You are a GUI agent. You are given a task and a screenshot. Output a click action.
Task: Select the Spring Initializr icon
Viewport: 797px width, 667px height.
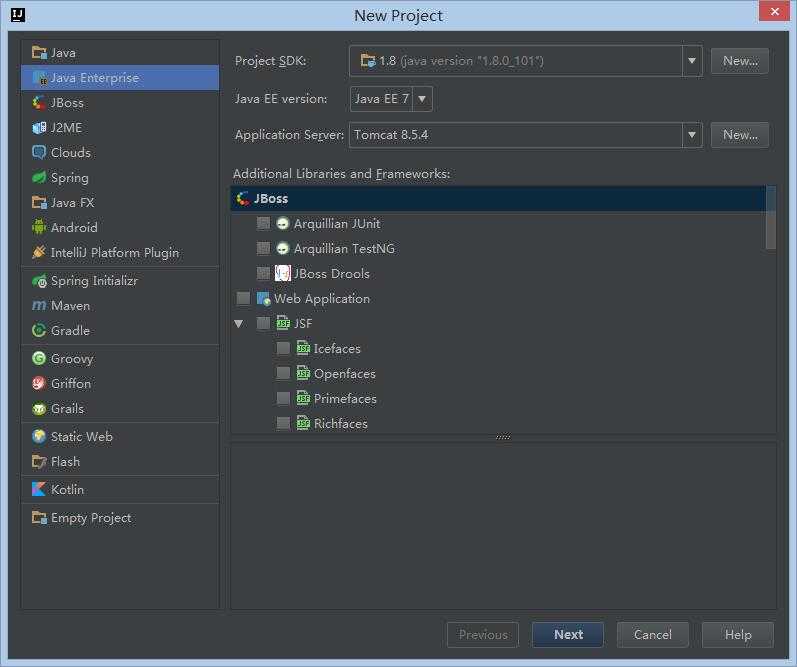coord(39,281)
